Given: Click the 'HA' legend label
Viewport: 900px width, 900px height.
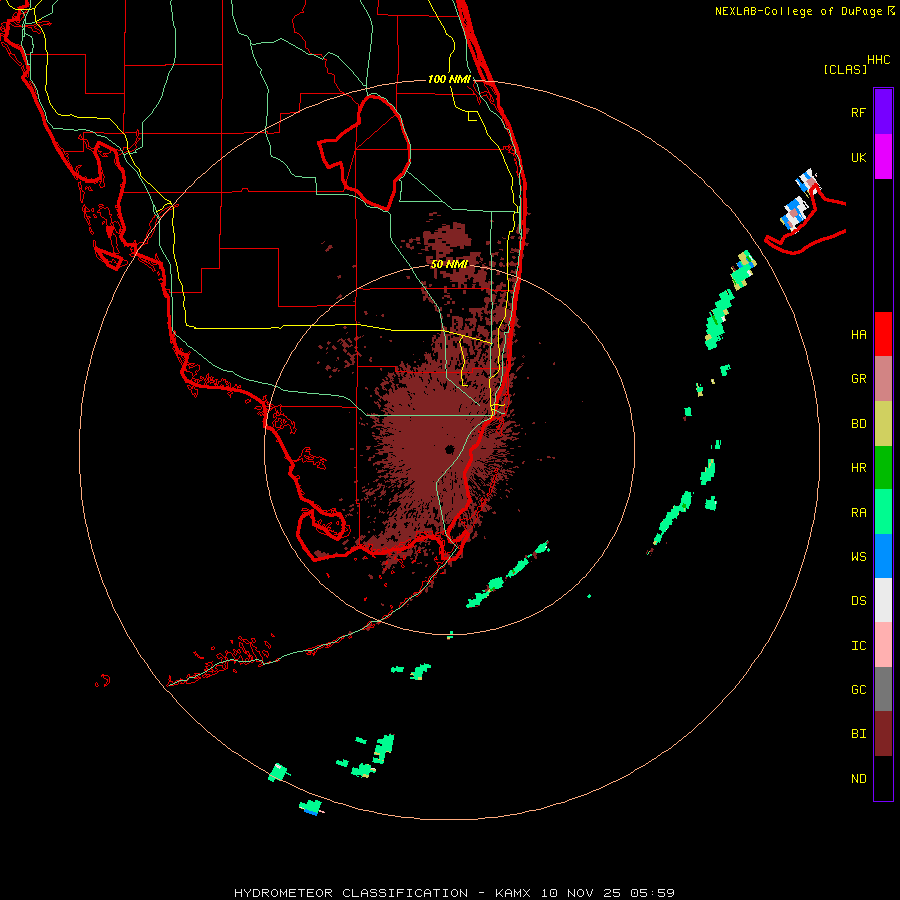Looking at the screenshot, I should (x=858, y=335).
